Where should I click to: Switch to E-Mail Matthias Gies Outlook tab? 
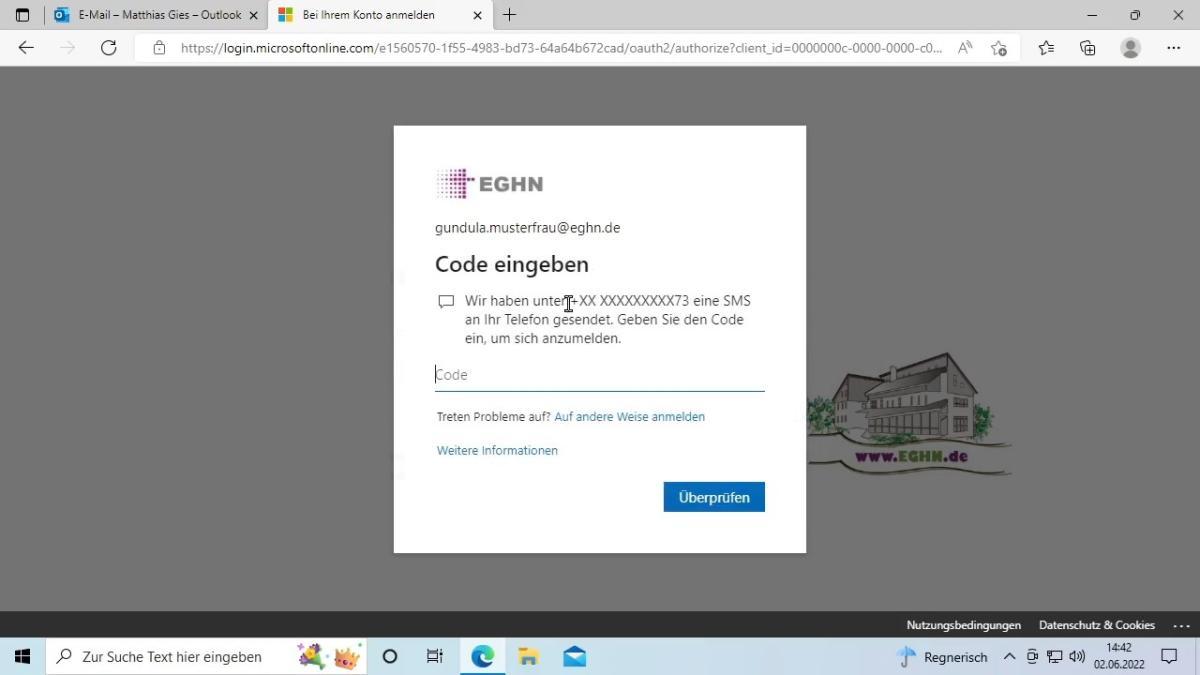[158, 15]
